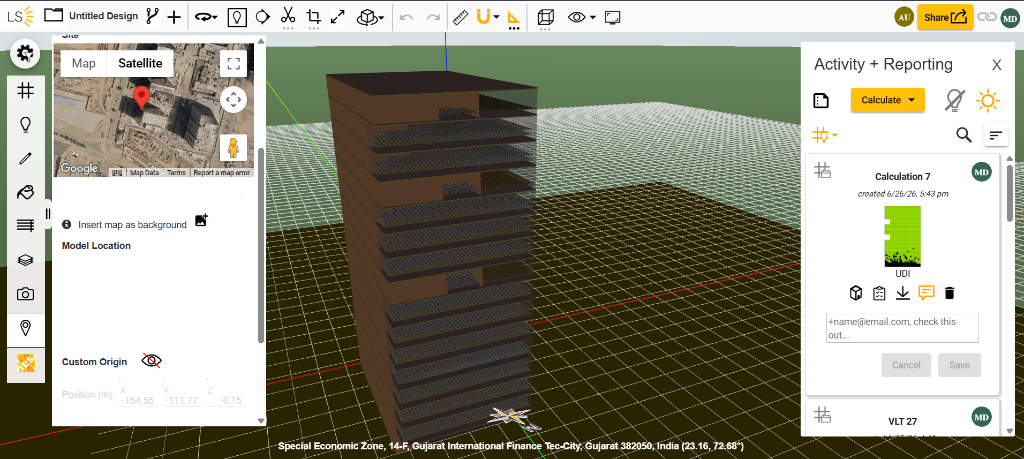Redo the last action
The width and height of the screenshot is (1024, 459).
point(433,18)
